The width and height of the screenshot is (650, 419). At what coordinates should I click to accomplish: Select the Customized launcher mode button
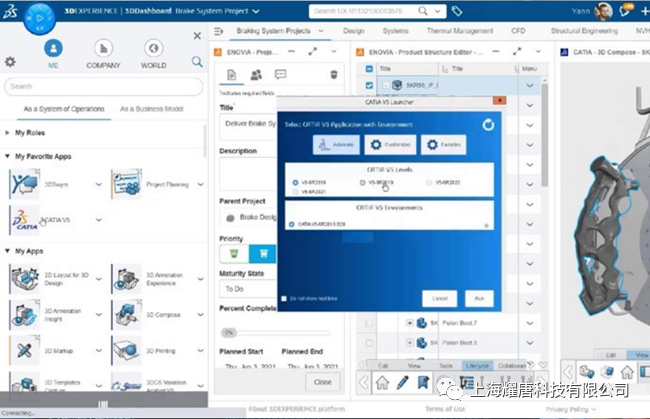coord(390,145)
